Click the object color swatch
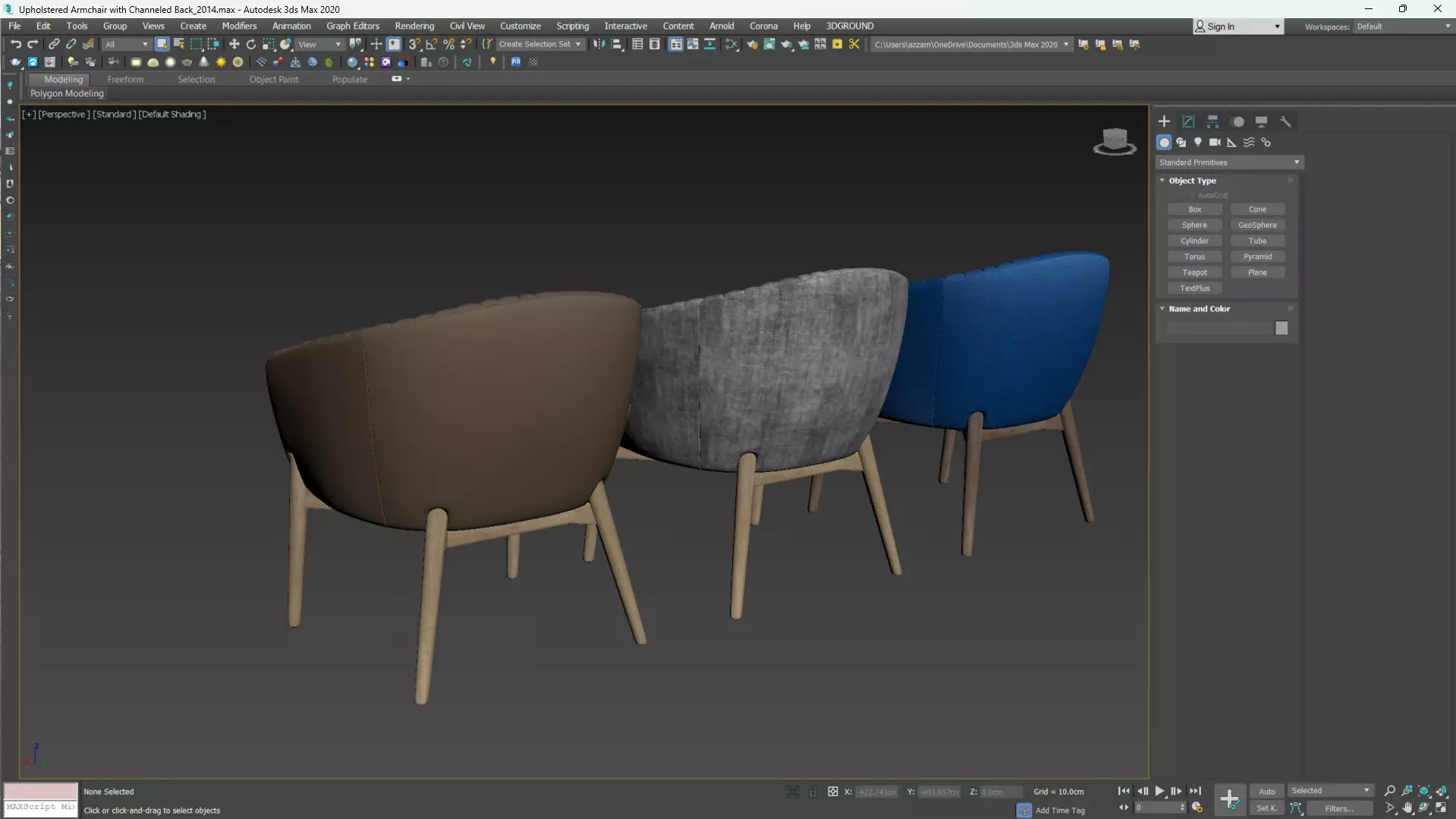This screenshot has height=819, width=1456. (1281, 328)
